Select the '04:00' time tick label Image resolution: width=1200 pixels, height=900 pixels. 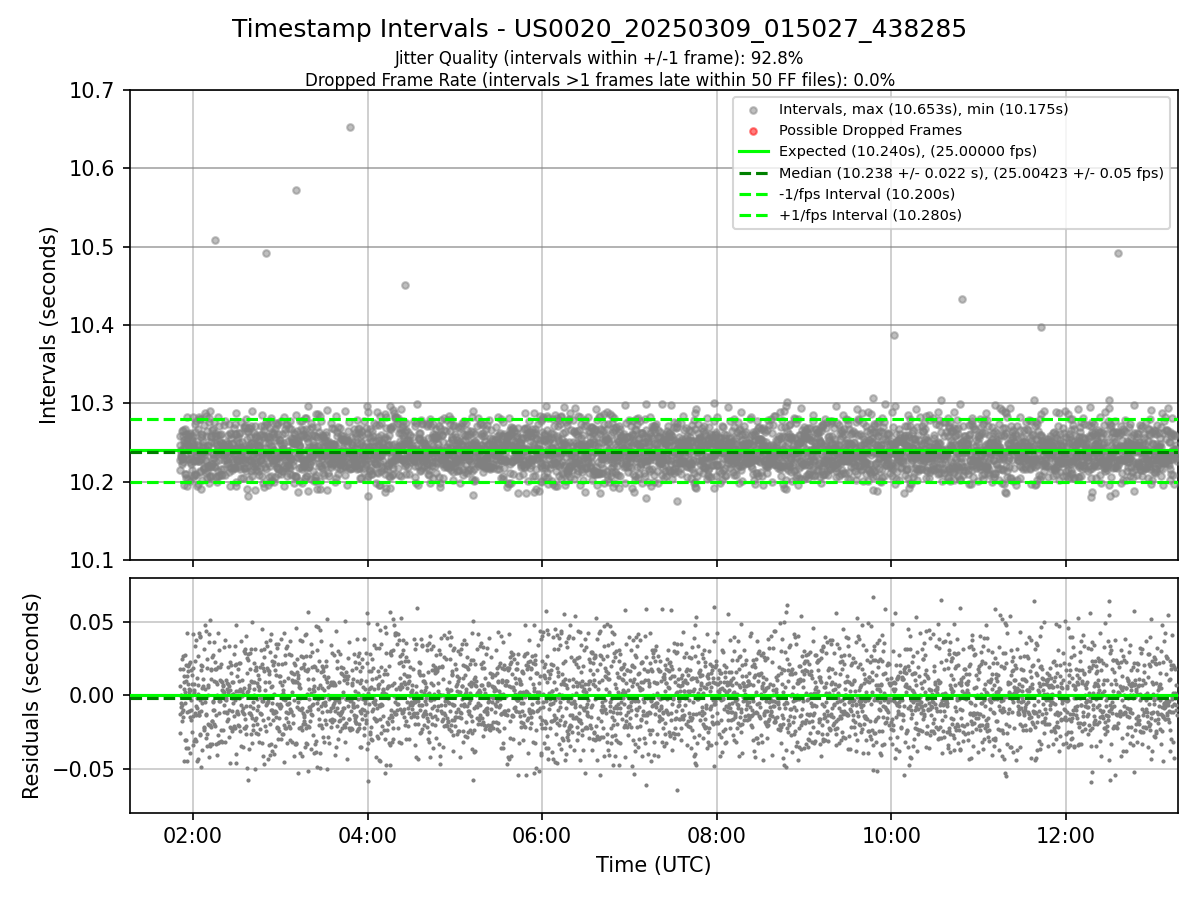(x=368, y=834)
